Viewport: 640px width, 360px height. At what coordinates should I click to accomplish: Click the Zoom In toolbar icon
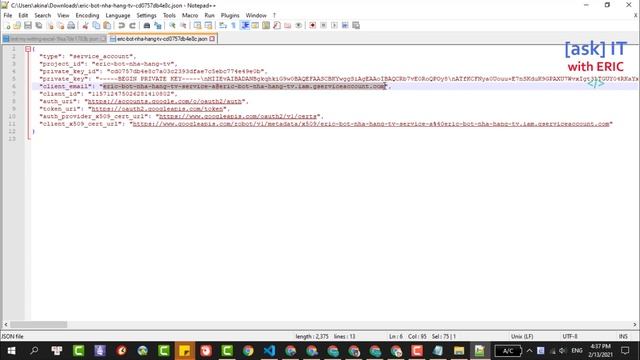[172, 25]
